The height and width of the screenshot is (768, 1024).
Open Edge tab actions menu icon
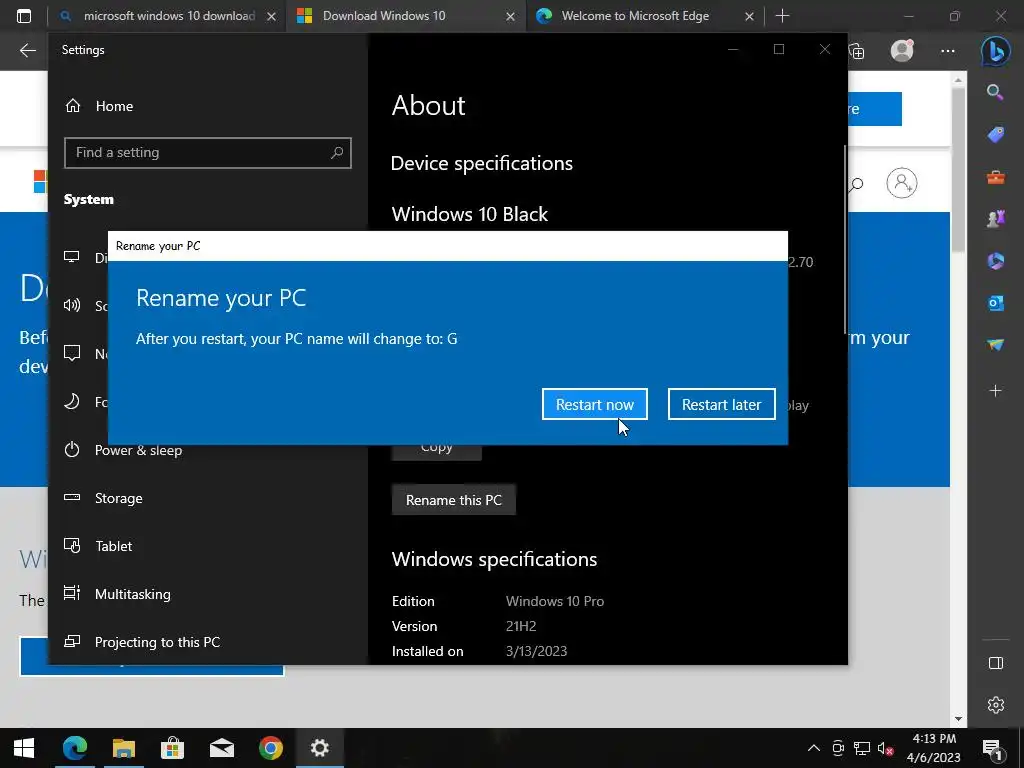click(24, 16)
